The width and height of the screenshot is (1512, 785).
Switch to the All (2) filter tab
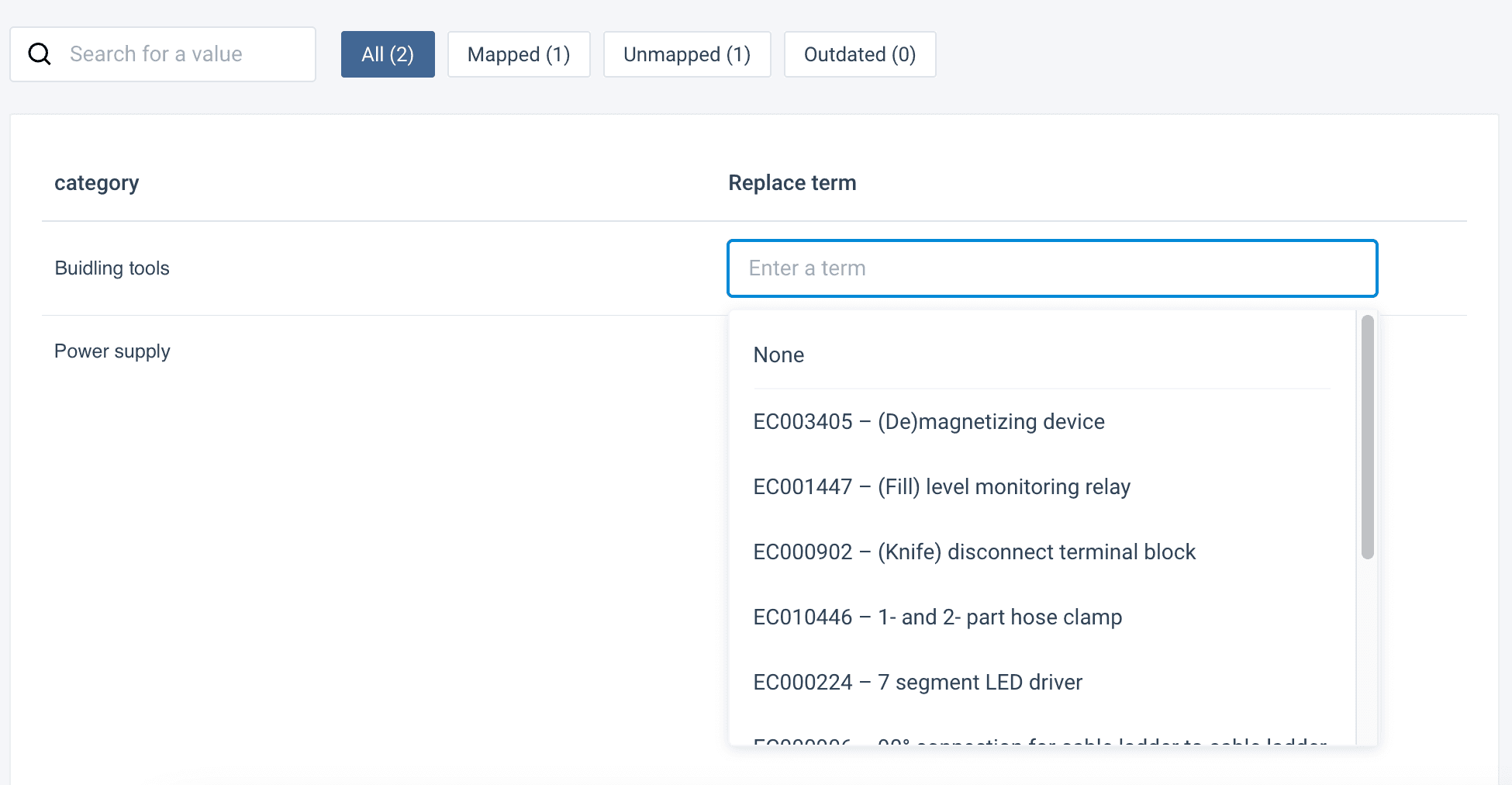pyautogui.click(x=388, y=54)
